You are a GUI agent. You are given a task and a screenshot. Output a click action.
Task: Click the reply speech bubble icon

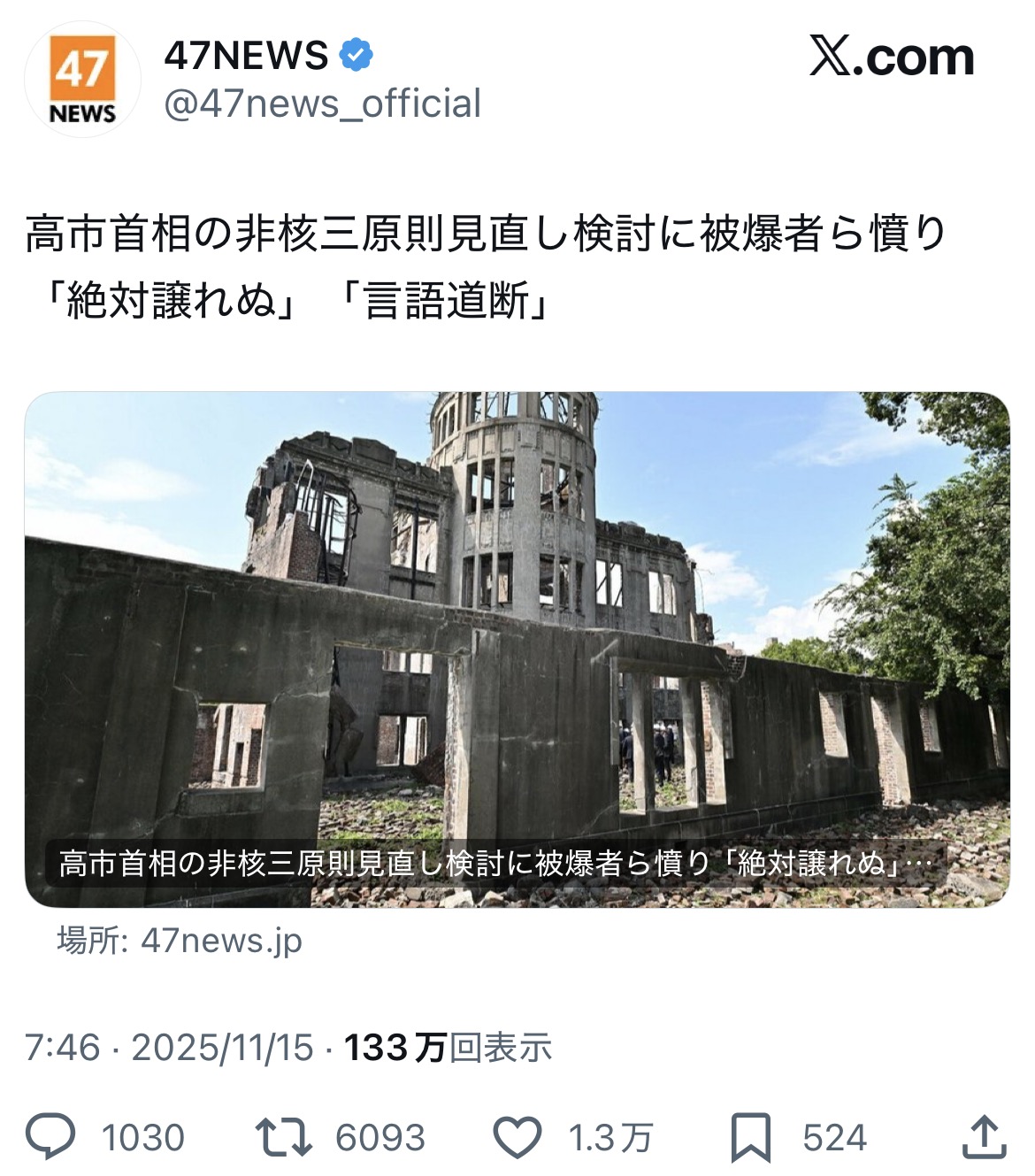(50, 1137)
